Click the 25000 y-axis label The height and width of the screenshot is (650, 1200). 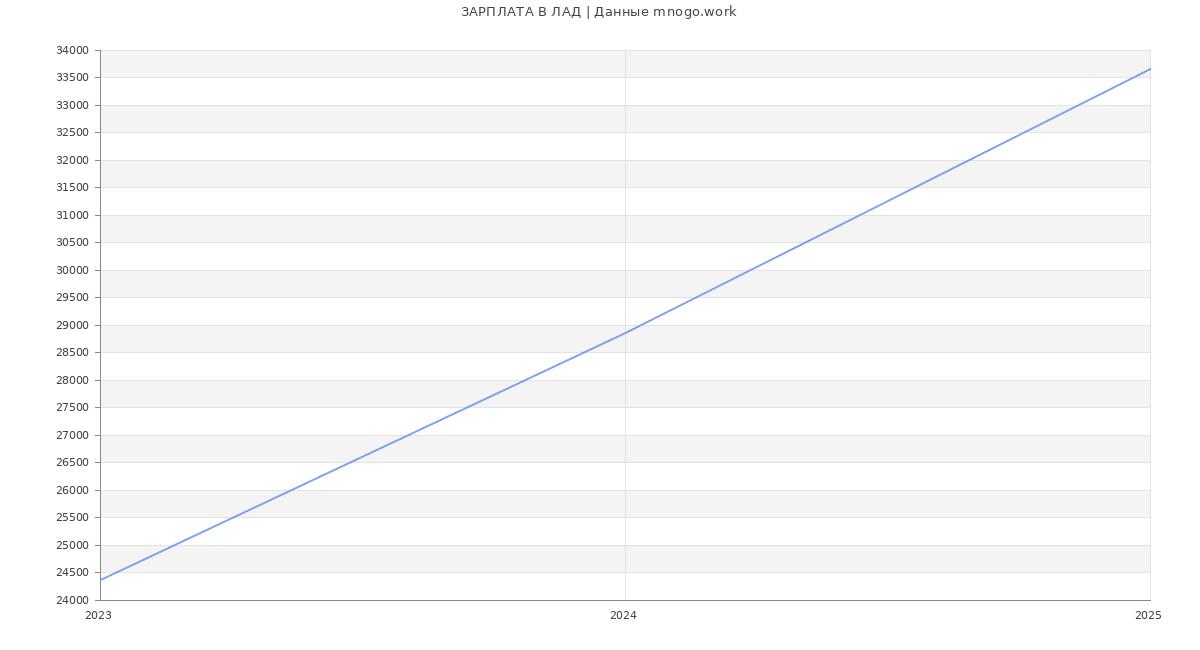(x=72, y=545)
